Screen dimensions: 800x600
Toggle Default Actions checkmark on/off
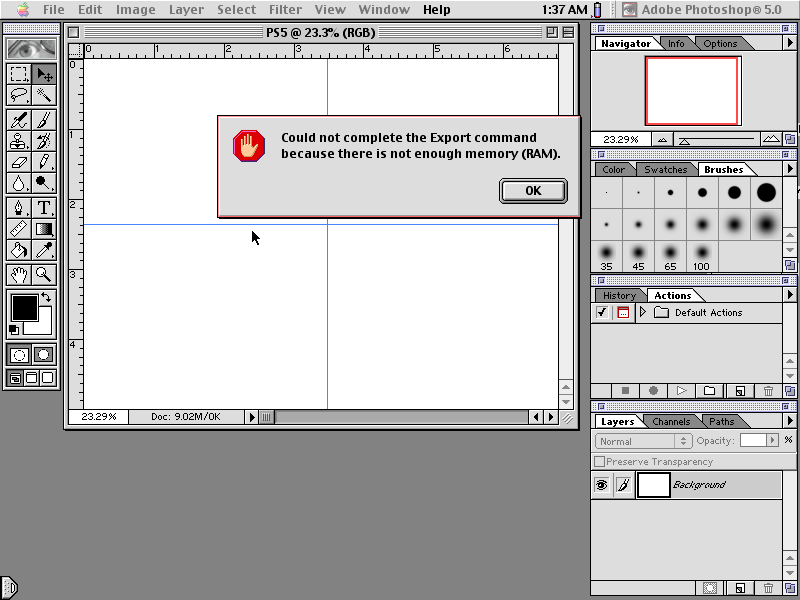coord(602,312)
